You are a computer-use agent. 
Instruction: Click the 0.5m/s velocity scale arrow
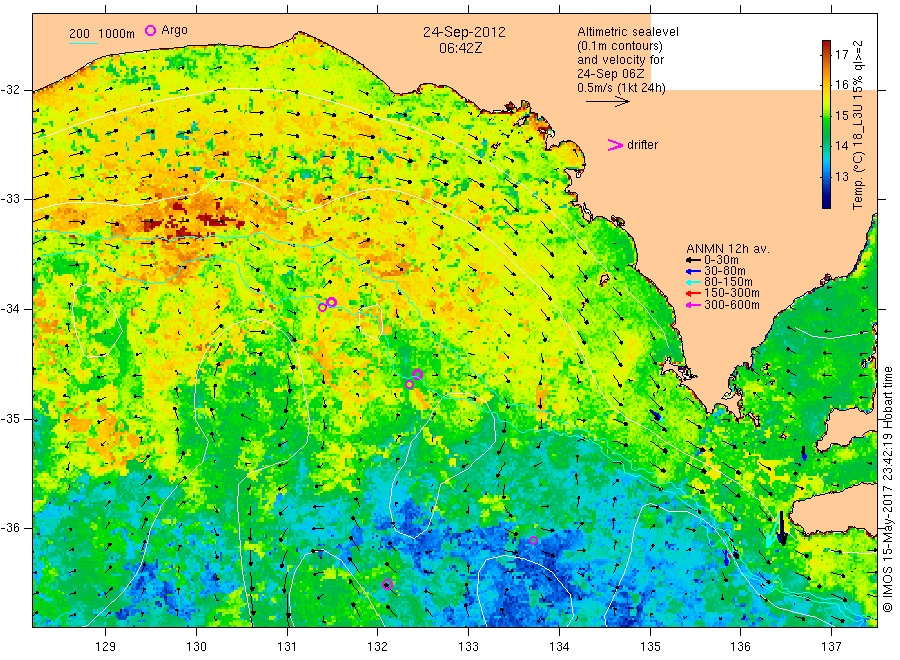click(x=608, y=102)
